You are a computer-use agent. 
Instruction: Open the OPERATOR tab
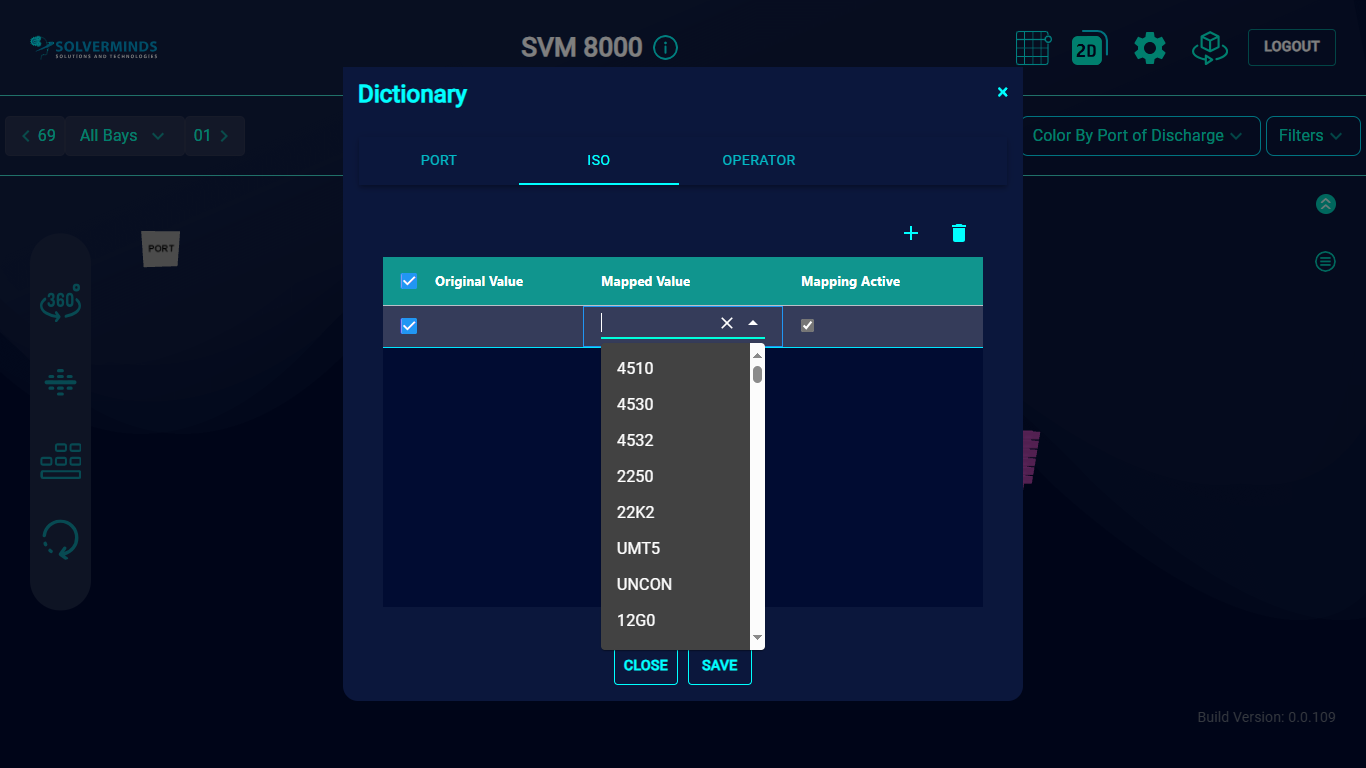(x=759, y=160)
